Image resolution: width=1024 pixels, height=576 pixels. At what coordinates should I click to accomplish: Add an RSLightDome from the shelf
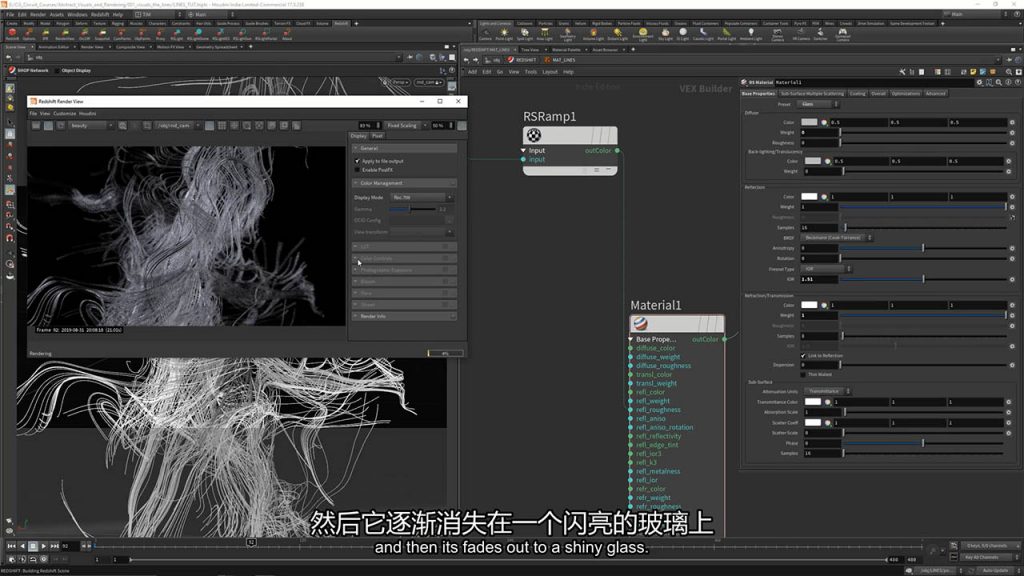tap(198, 32)
